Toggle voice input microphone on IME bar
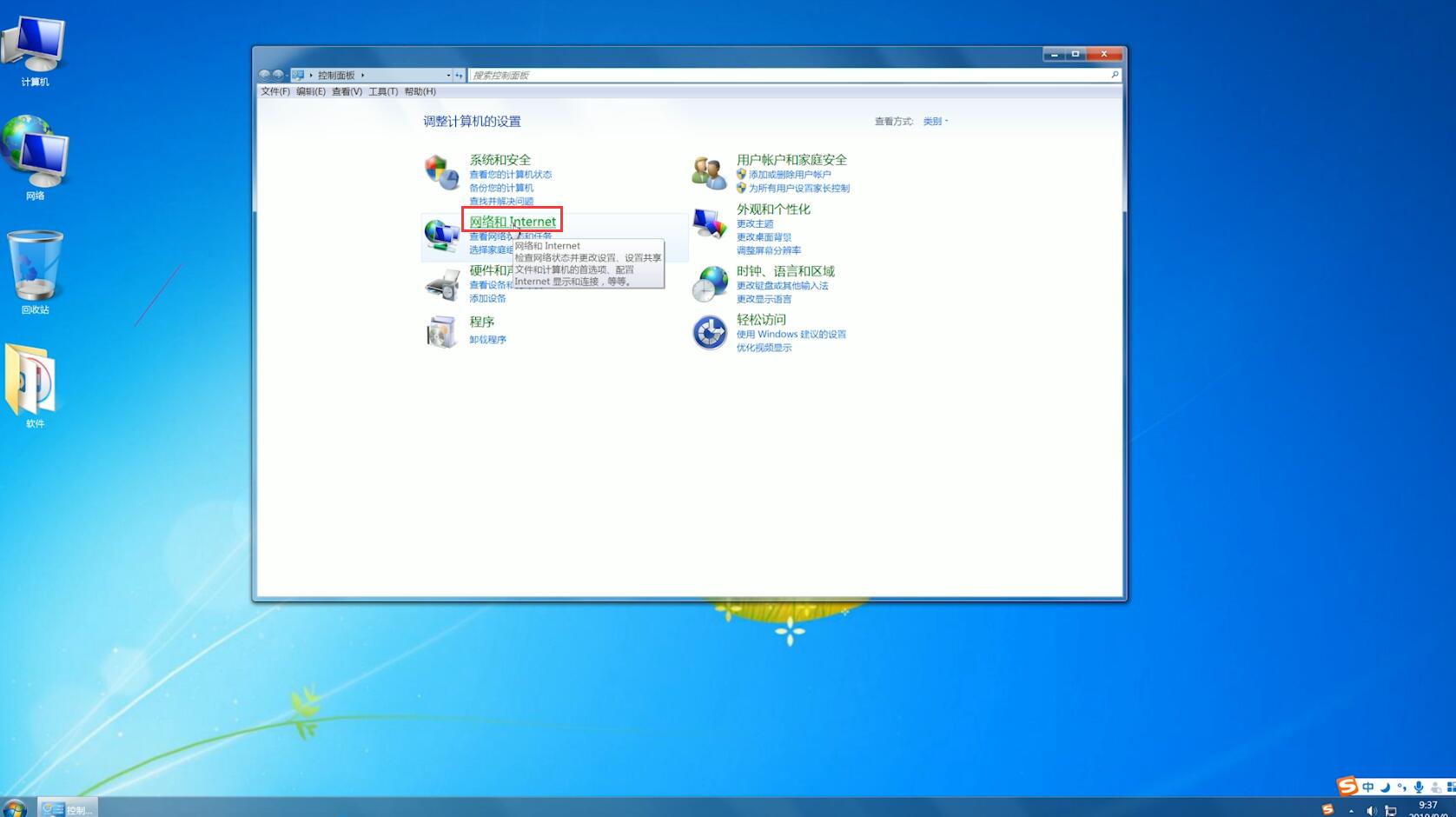This screenshot has width=1456, height=817. tap(1419, 787)
